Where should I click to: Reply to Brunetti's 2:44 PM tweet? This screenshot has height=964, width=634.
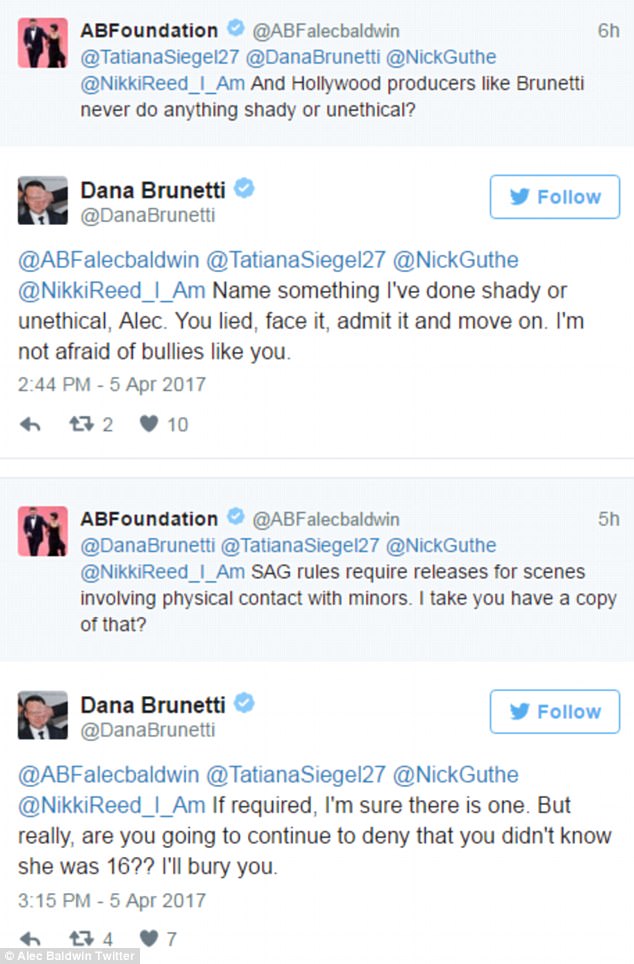(x=30, y=424)
